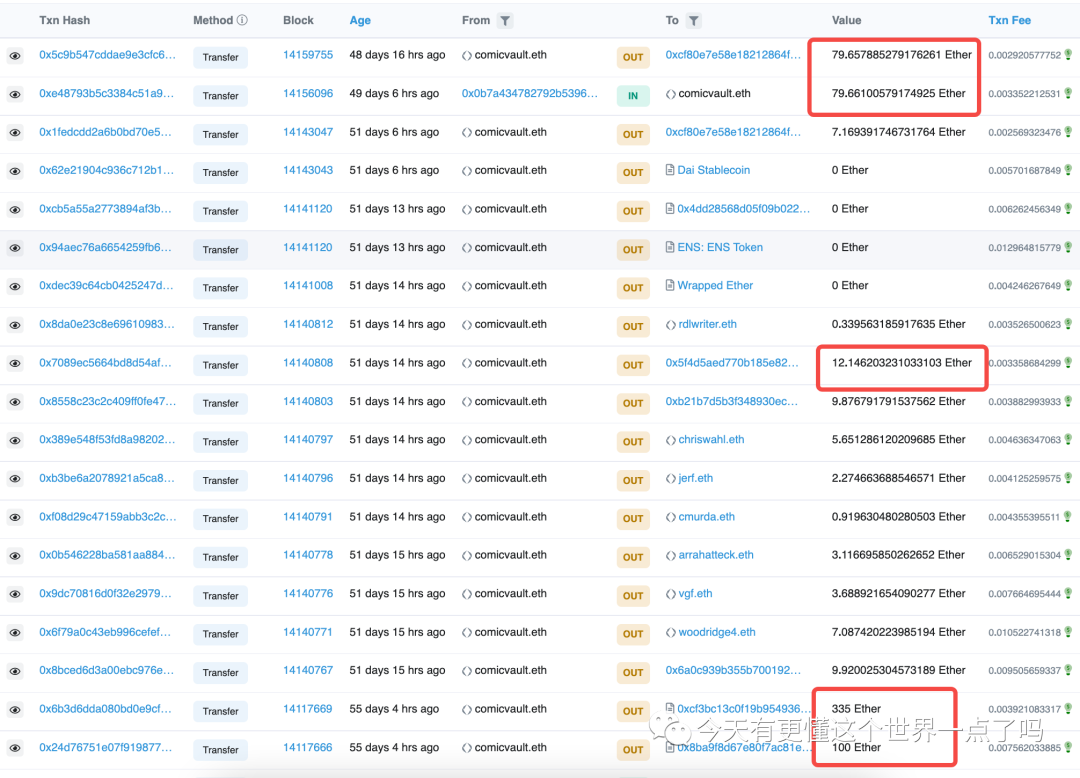Open recipient chriswahl.eth
1080x778 pixels.
(711, 439)
